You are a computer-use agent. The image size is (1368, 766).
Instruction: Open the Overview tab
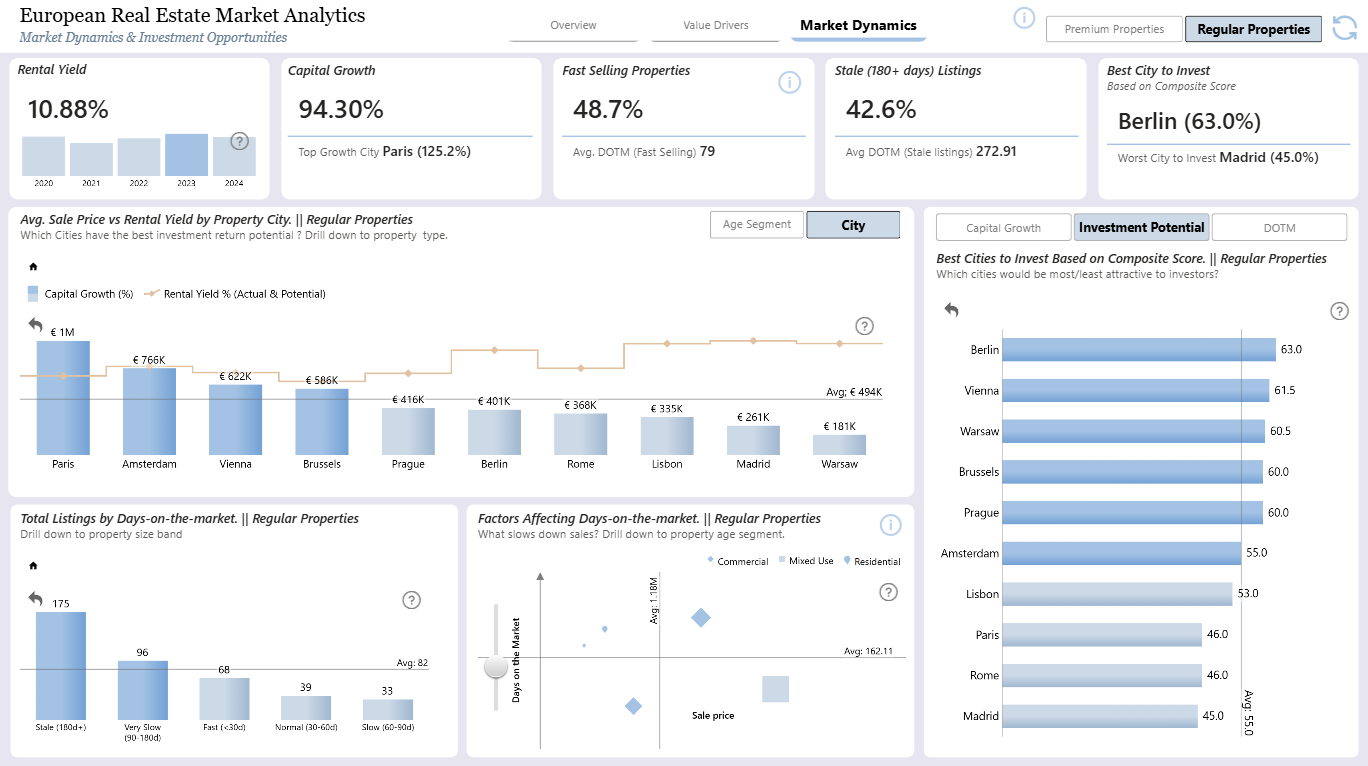tap(574, 26)
